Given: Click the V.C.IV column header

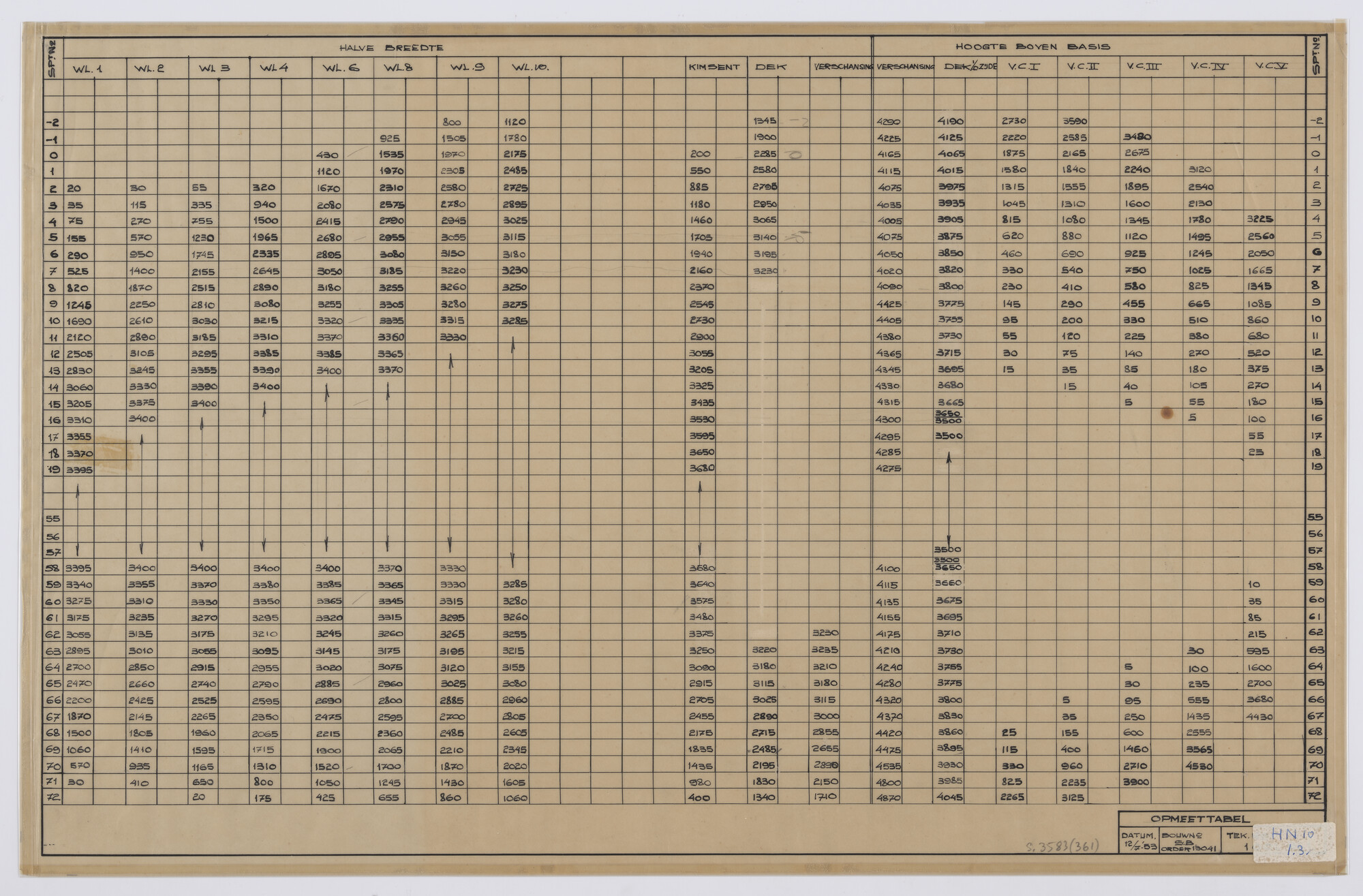Looking at the screenshot, I should [x=1210, y=66].
